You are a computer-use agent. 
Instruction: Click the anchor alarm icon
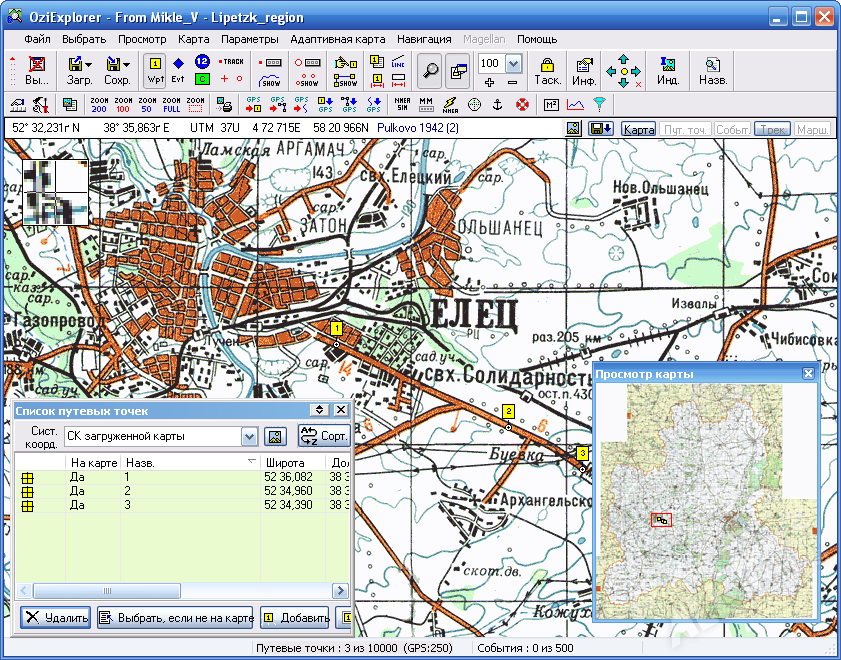[x=497, y=104]
